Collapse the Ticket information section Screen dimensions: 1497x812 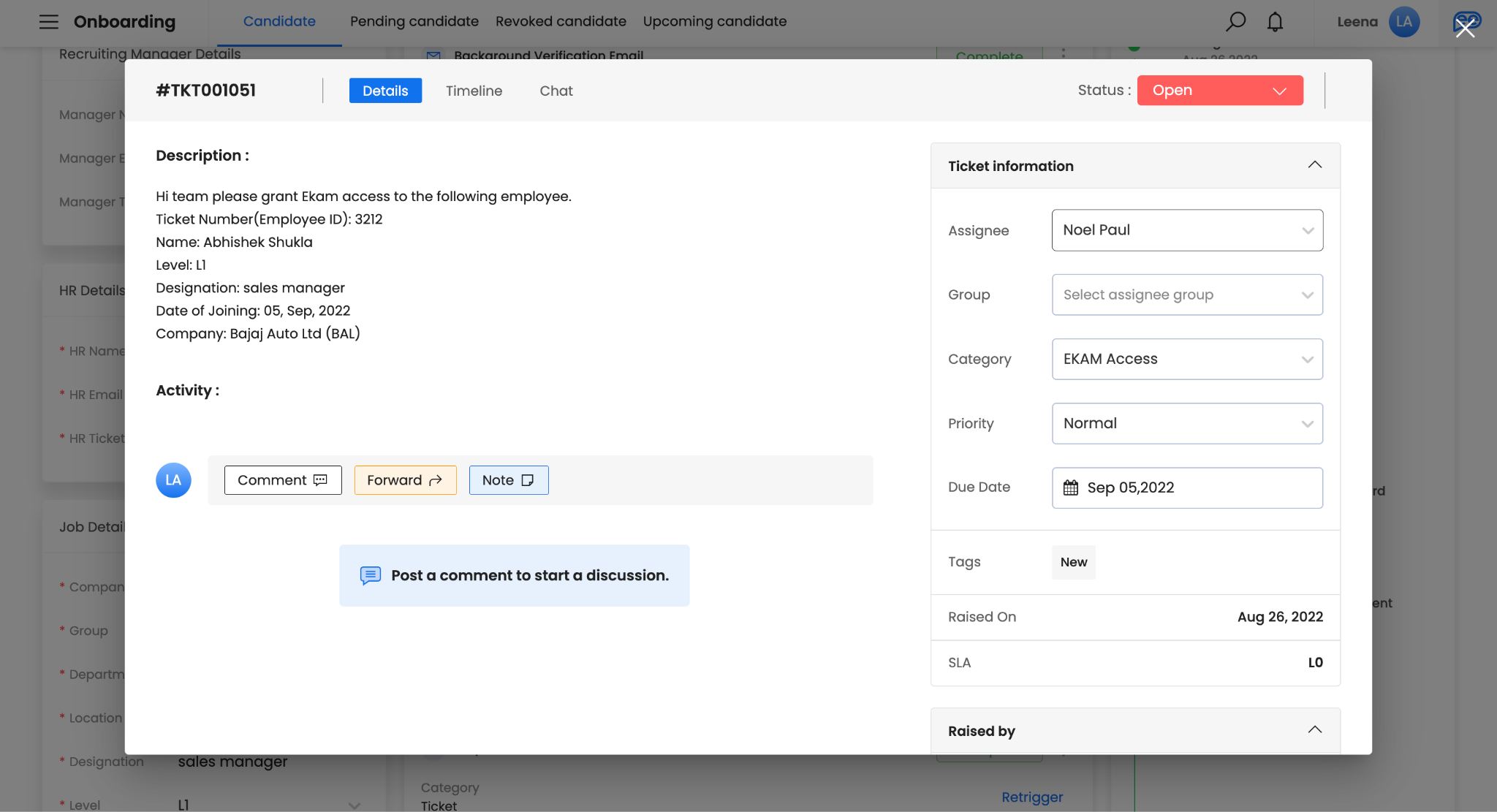pyautogui.click(x=1314, y=165)
